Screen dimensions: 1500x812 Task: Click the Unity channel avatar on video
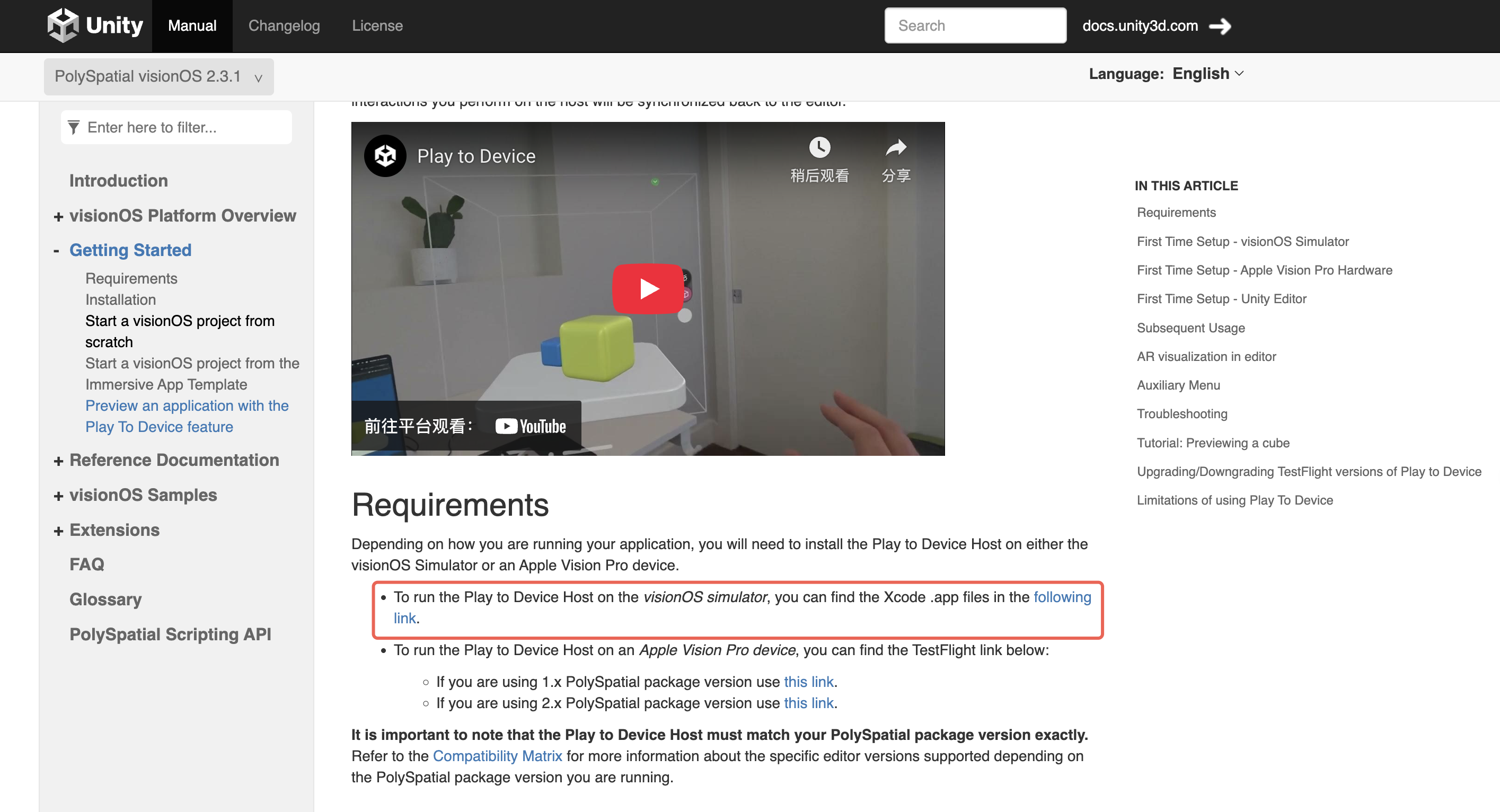pyautogui.click(x=385, y=155)
